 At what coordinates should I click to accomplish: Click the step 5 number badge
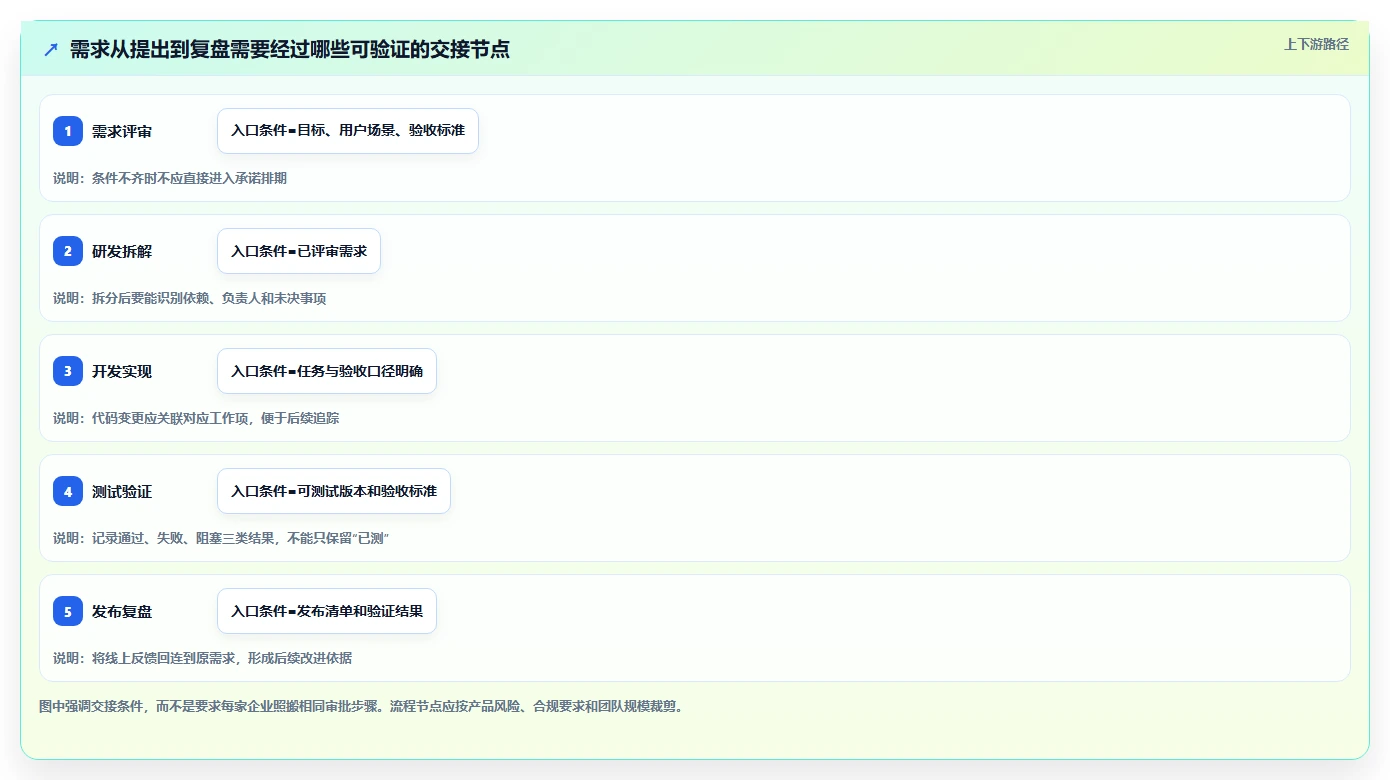click(x=68, y=611)
